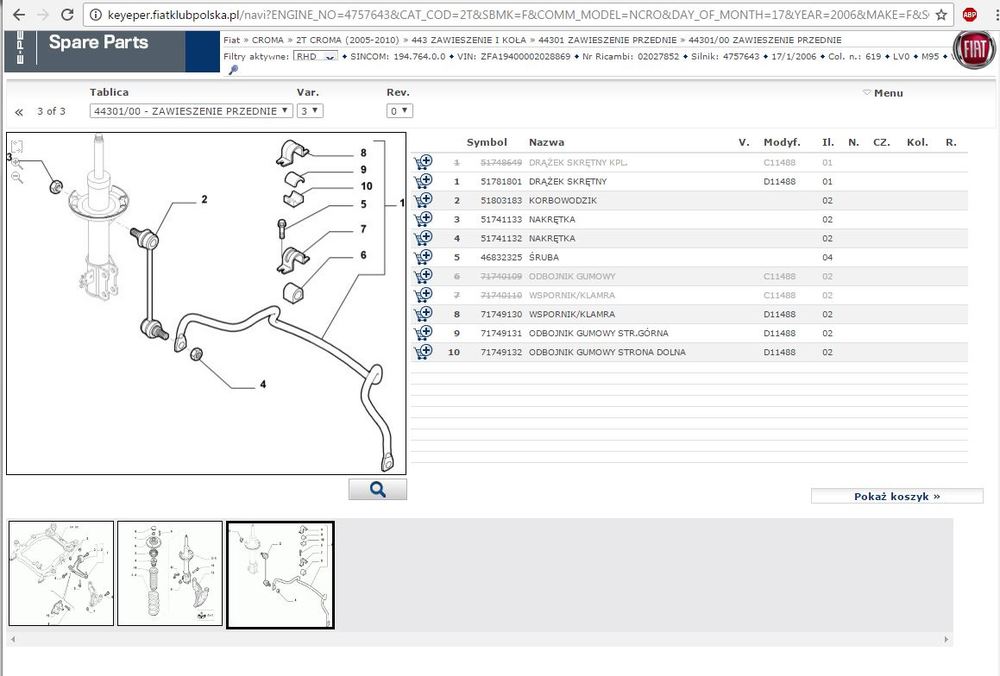The height and width of the screenshot is (676, 1000).
Task: Click the Nazwa column header
Action: [x=547, y=142]
